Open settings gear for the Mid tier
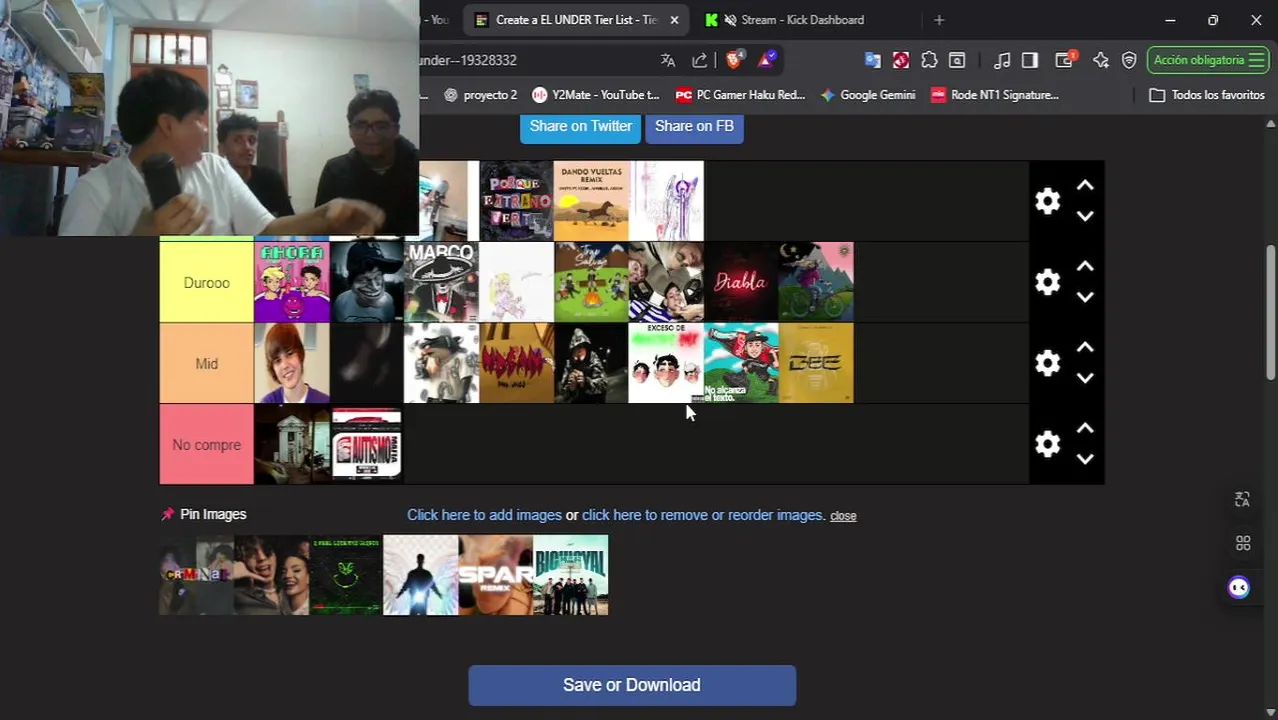 pos(1047,363)
